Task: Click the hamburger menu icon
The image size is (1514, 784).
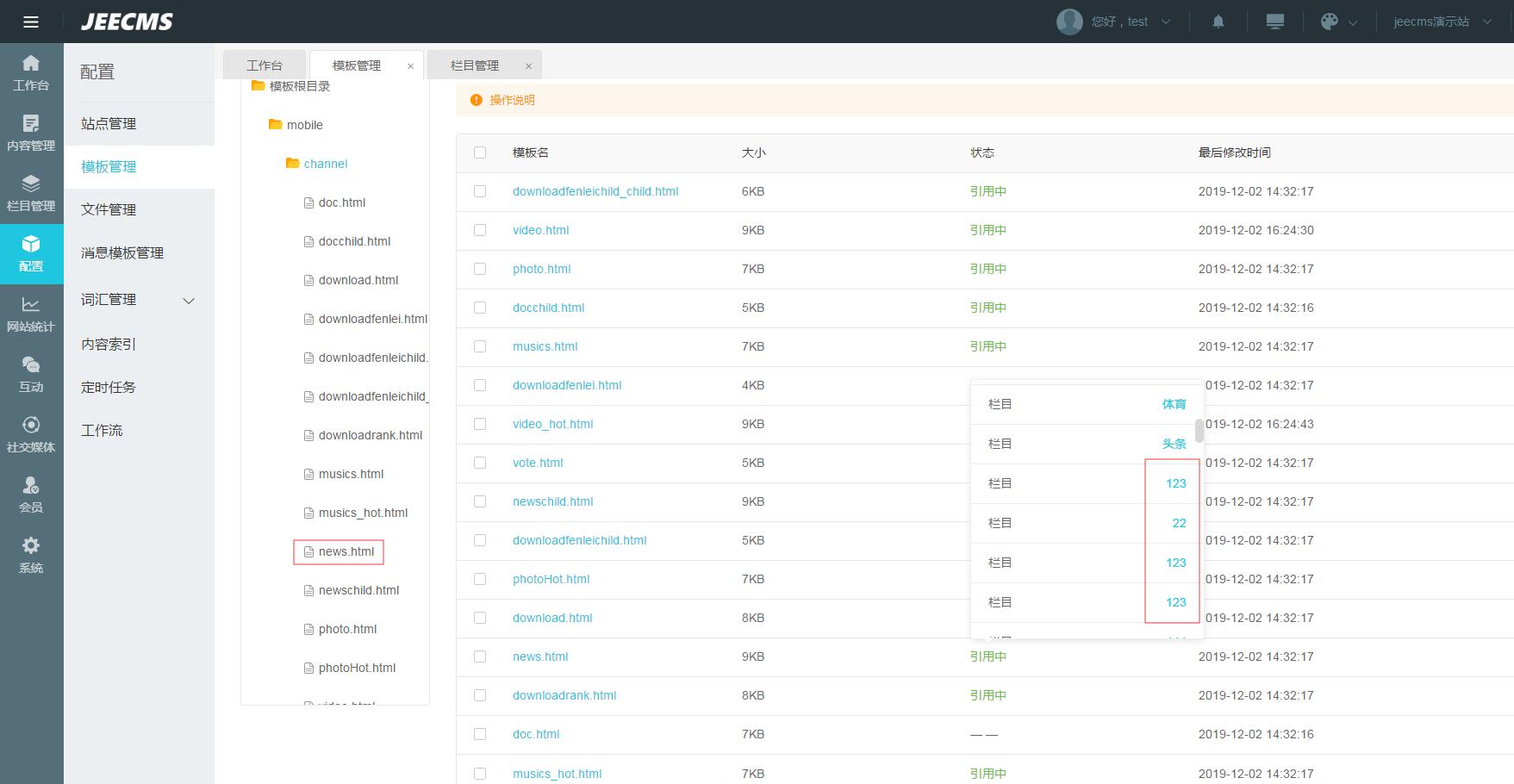Action: pos(31,22)
